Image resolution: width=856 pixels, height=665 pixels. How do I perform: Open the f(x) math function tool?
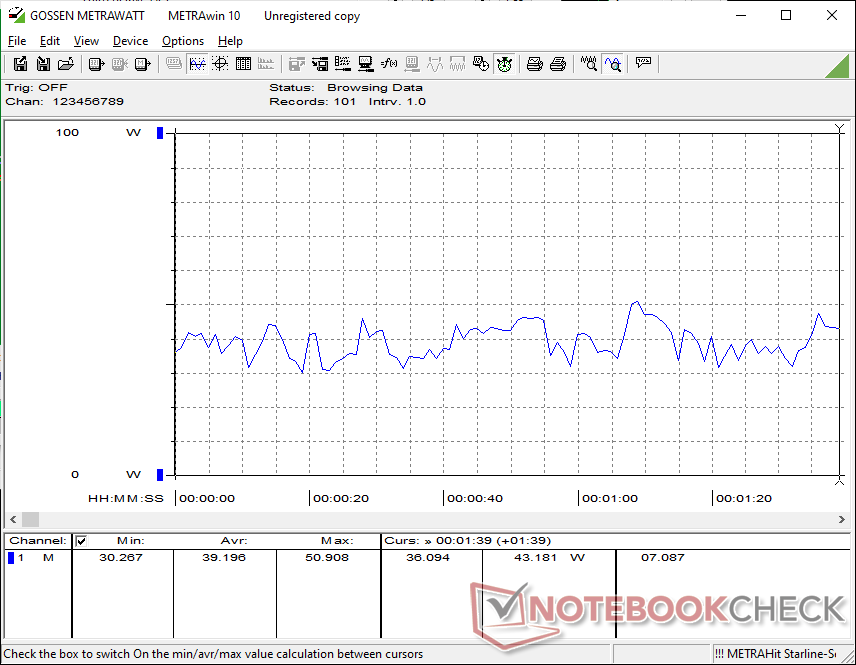click(389, 64)
